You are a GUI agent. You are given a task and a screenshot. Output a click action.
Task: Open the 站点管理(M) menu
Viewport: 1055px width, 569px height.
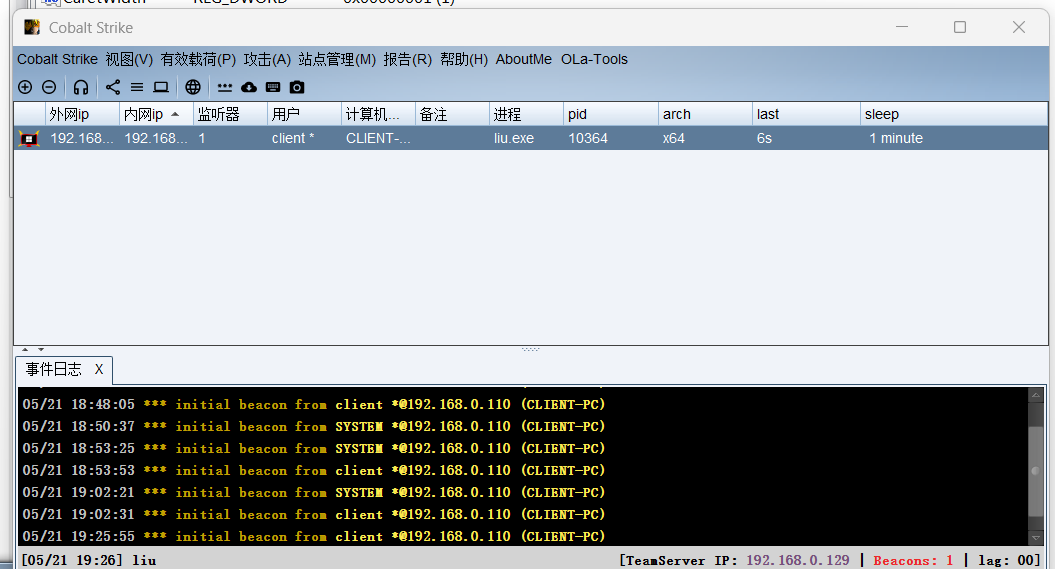point(337,59)
